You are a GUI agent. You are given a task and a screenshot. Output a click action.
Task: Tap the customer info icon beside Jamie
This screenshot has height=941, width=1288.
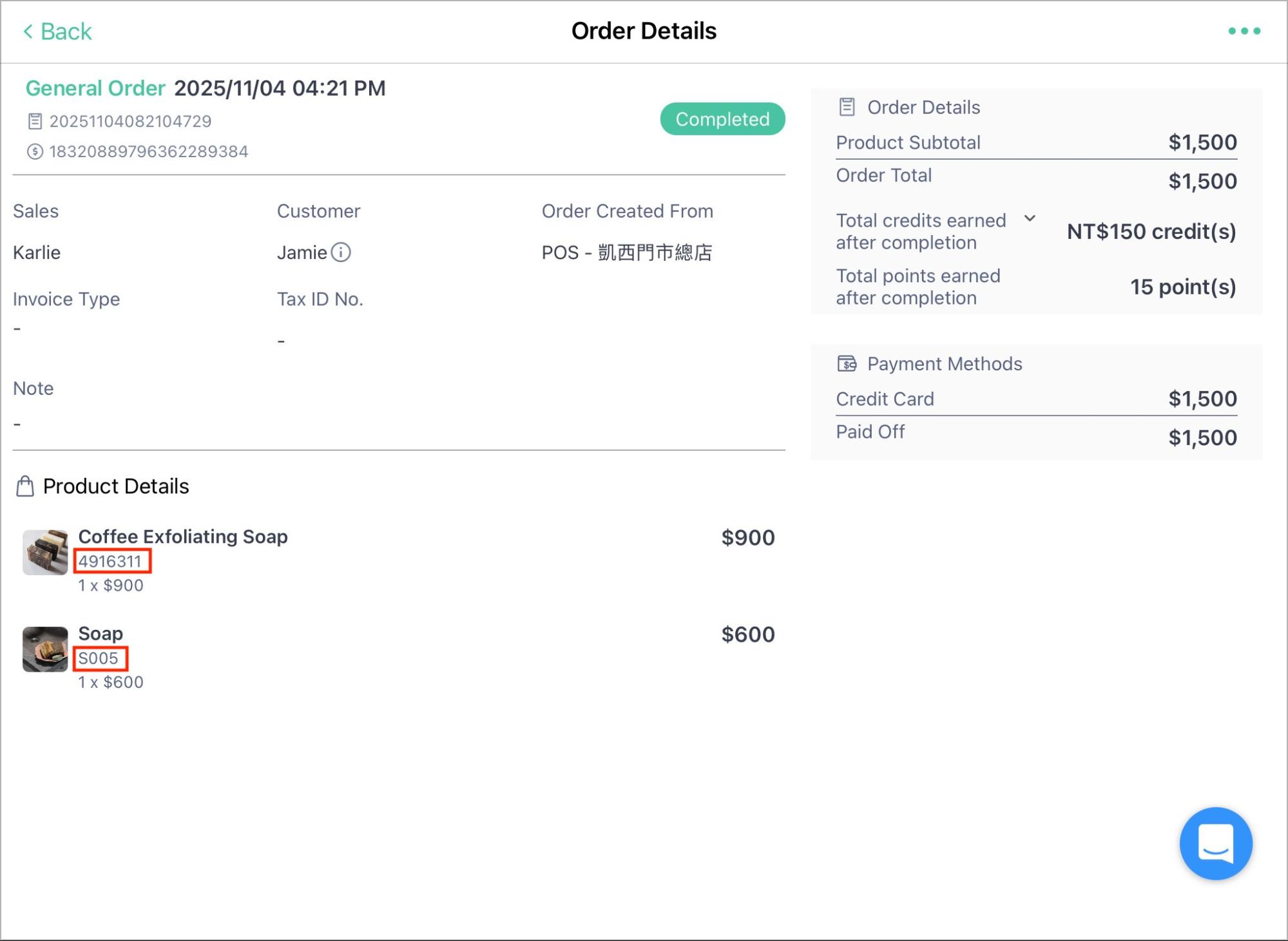click(341, 252)
